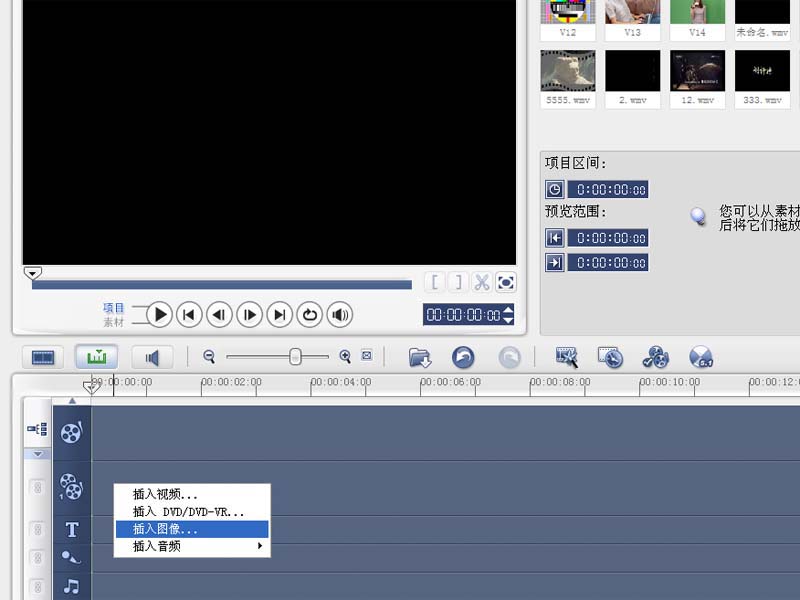Select the music track note icon
The width and height of the screenshot is (800, 600).
(71, 586)
